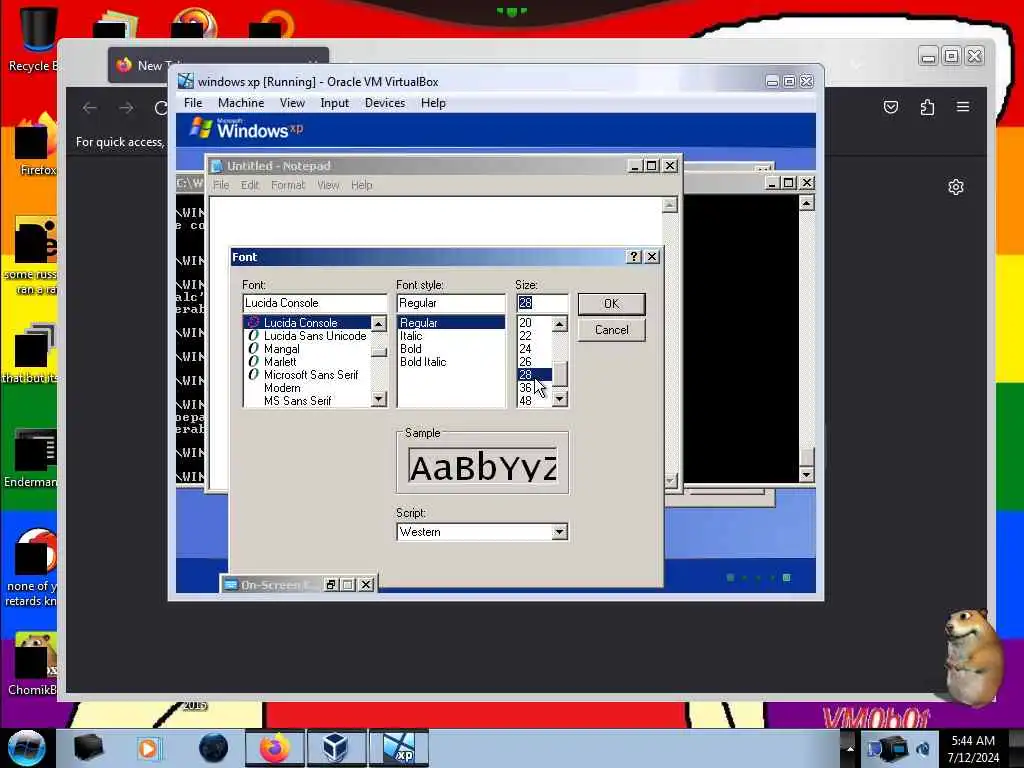The image size is (1024, 768).
Task: Open VirtualBox Devices menu
Action: (385, 103)
